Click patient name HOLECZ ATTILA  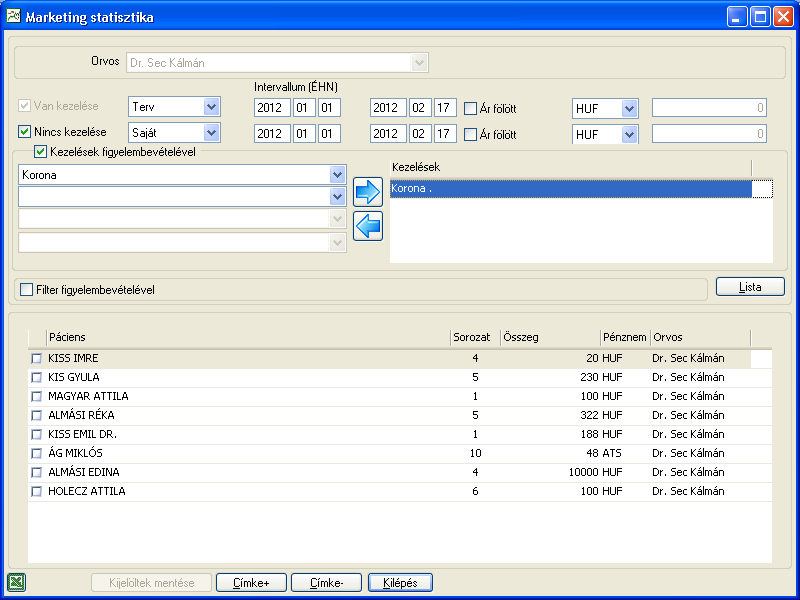[87, 491]
